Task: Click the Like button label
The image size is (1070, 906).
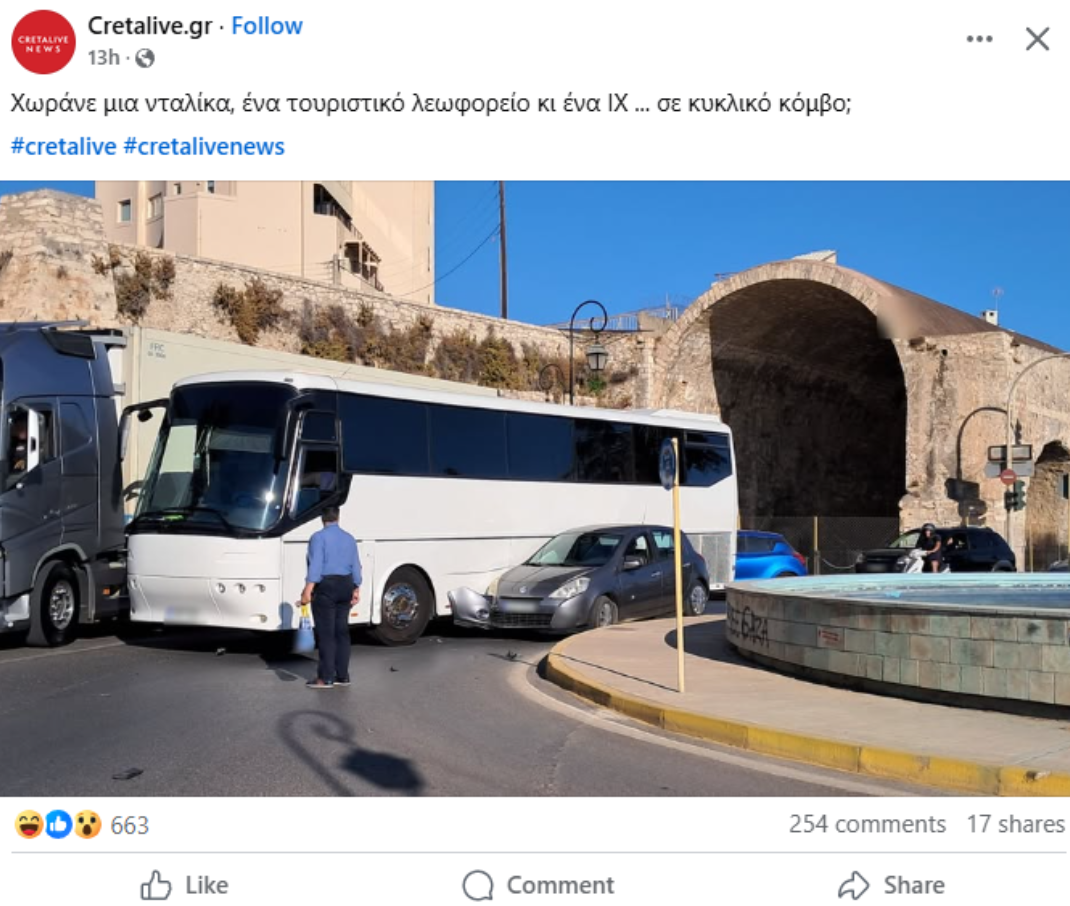Action: pyautogui.click(x=207, y=886)
